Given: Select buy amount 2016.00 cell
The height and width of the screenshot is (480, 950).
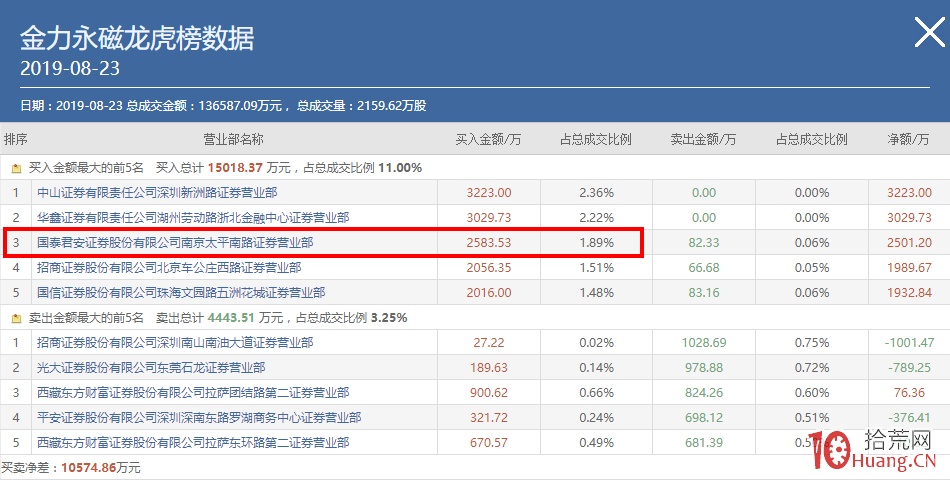Looking at the screenshot, I should pyautogui.click(x=489, y=293).
